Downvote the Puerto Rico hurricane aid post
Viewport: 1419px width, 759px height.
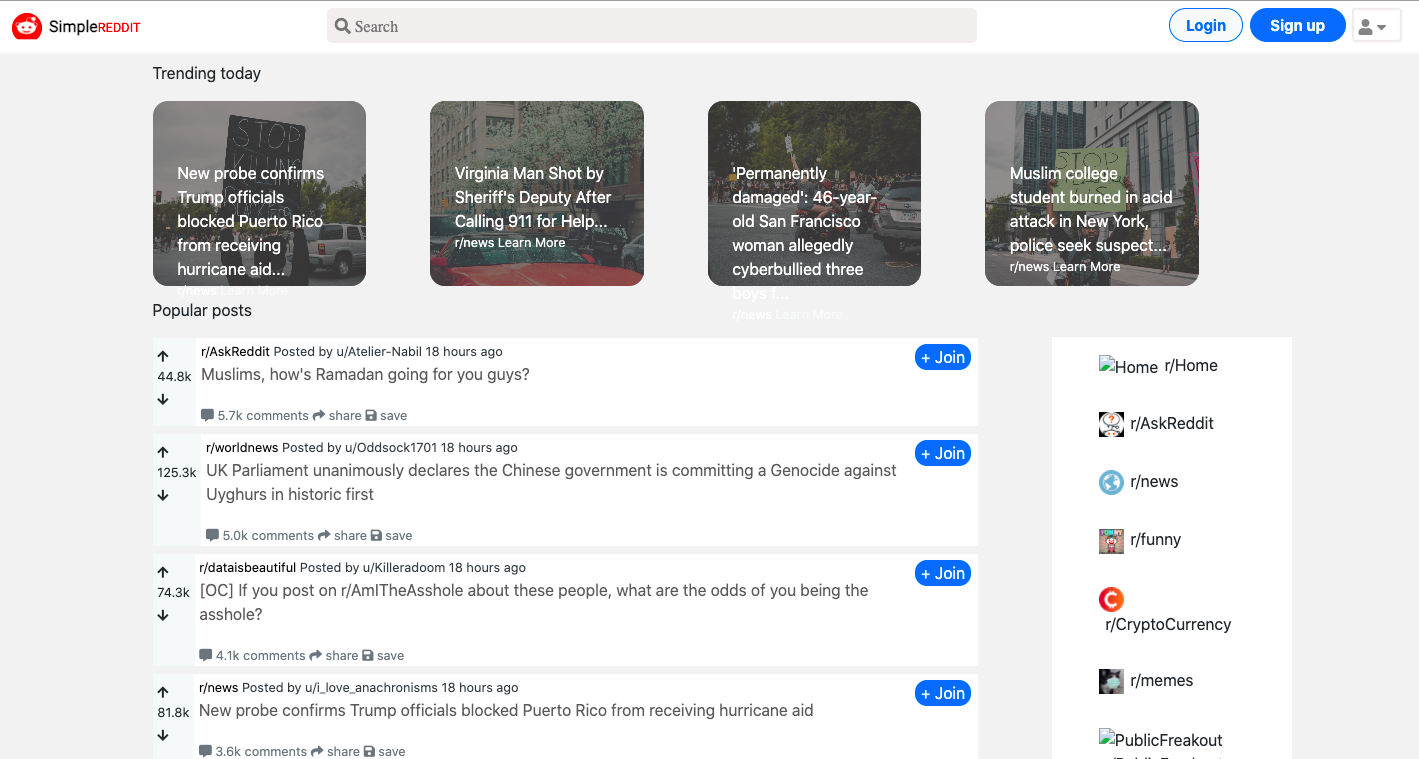point(163,735)
